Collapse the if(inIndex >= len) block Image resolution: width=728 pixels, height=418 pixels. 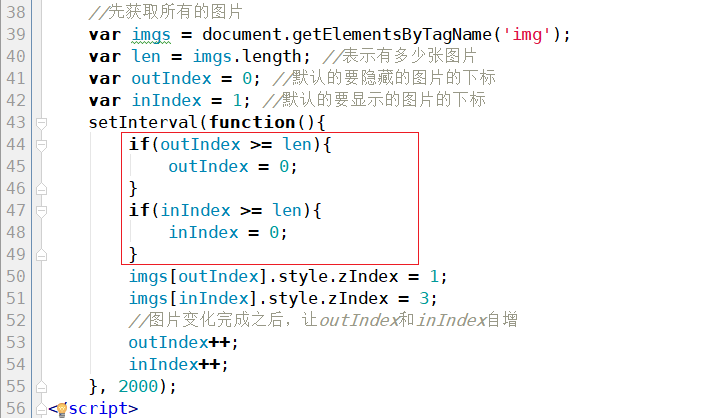pyautogui.click(x=41, y=210)
